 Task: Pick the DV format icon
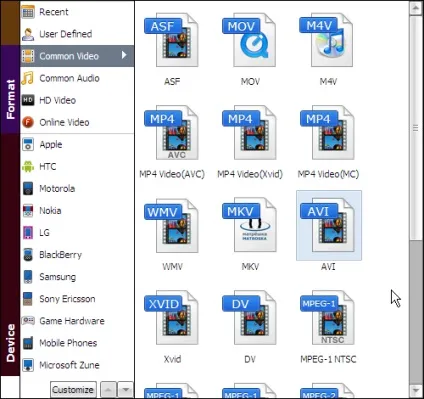[250, 318]
